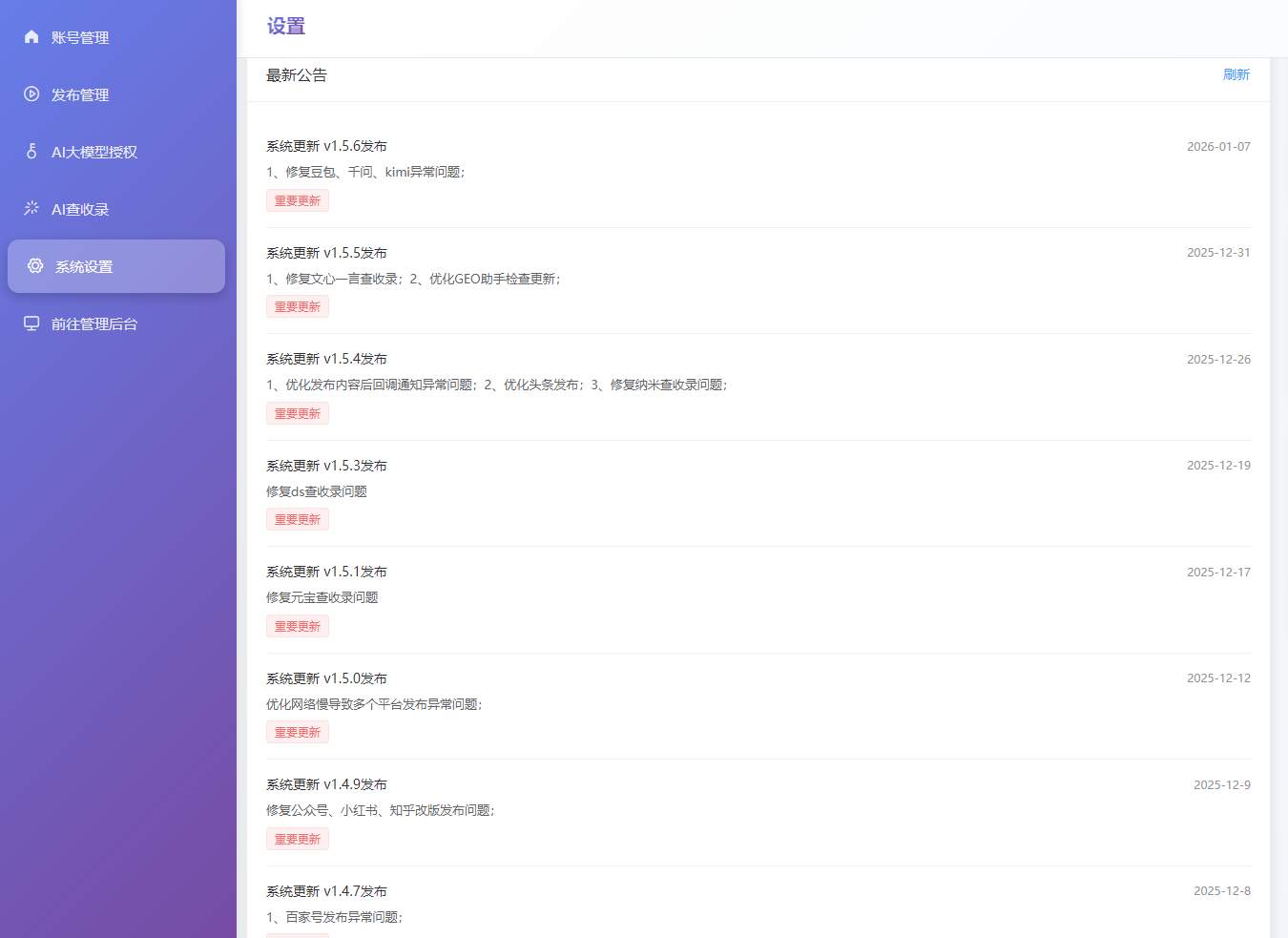1288x938 pixels.
Task: Click the 账号管理 home icon in sidebar
Action: pyautogui.click(x=31, y=37)
